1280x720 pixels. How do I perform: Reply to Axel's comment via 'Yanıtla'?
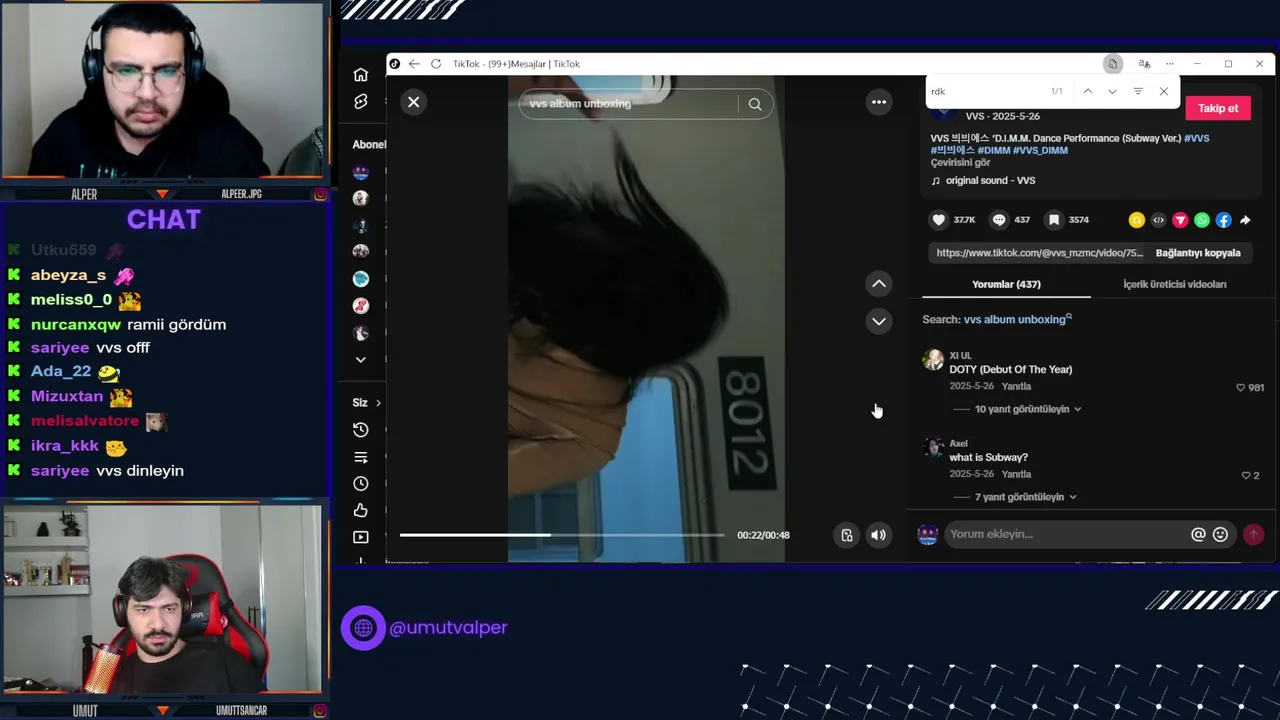coord(1016,474)
